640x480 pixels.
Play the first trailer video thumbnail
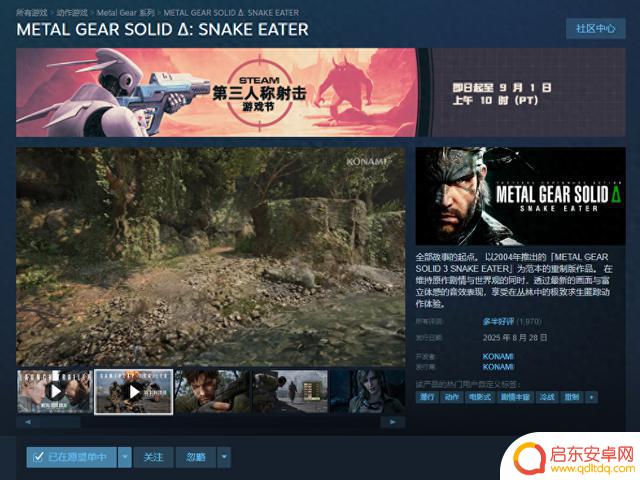[x=55, y=392]
